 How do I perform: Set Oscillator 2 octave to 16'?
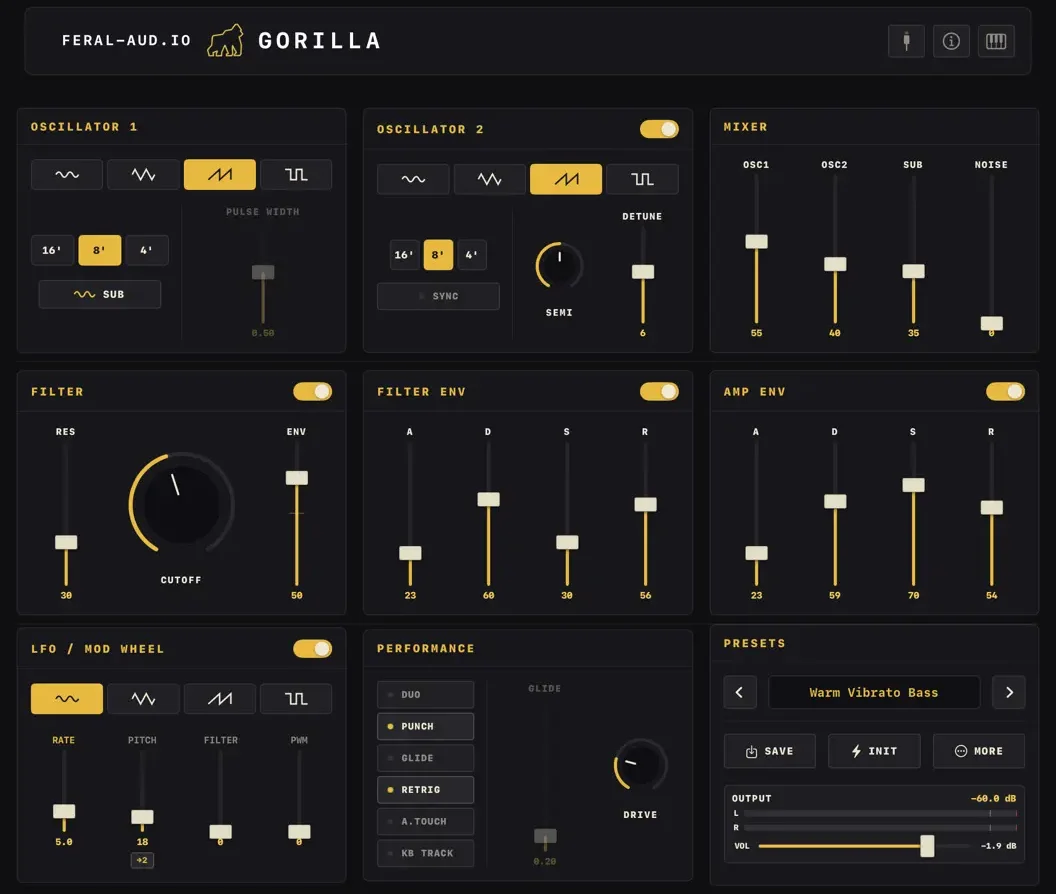pos(404,255)
